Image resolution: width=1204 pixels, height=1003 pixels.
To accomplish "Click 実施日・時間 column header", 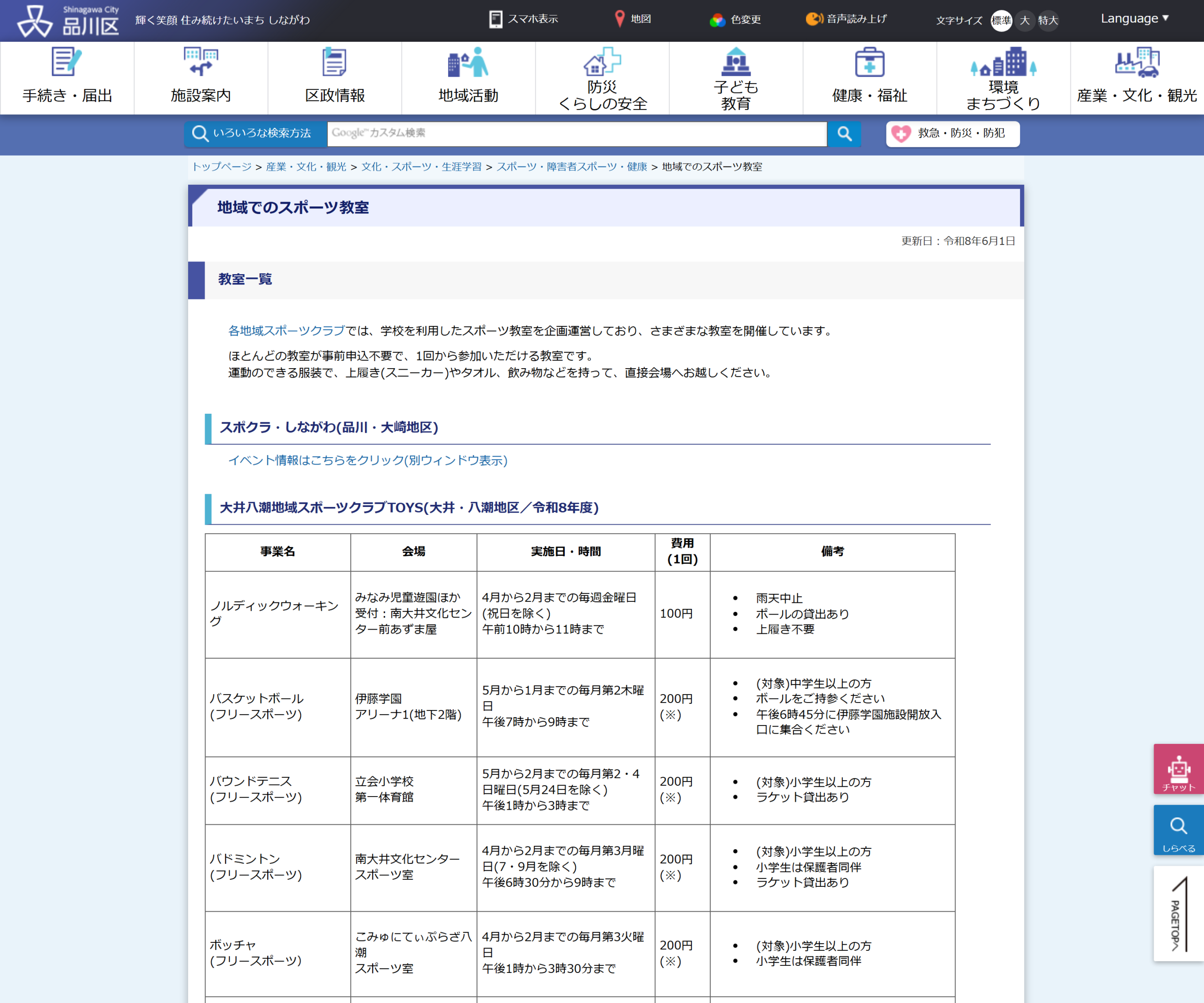I will click(x=566, y=552).
